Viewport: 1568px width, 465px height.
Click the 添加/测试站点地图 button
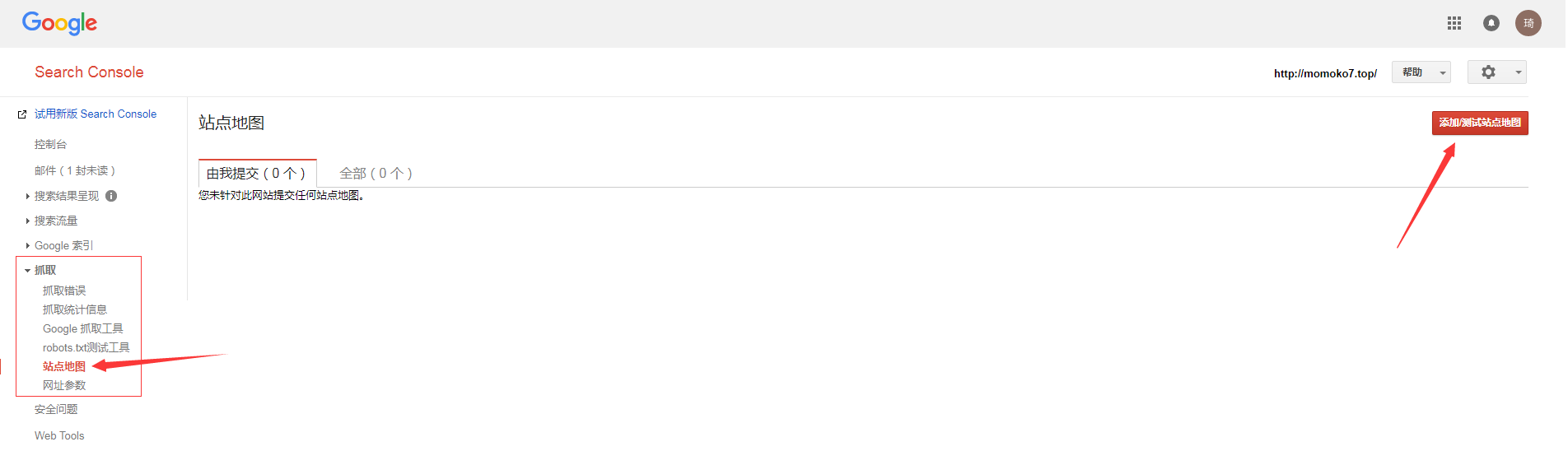(x=1480, y=123)
